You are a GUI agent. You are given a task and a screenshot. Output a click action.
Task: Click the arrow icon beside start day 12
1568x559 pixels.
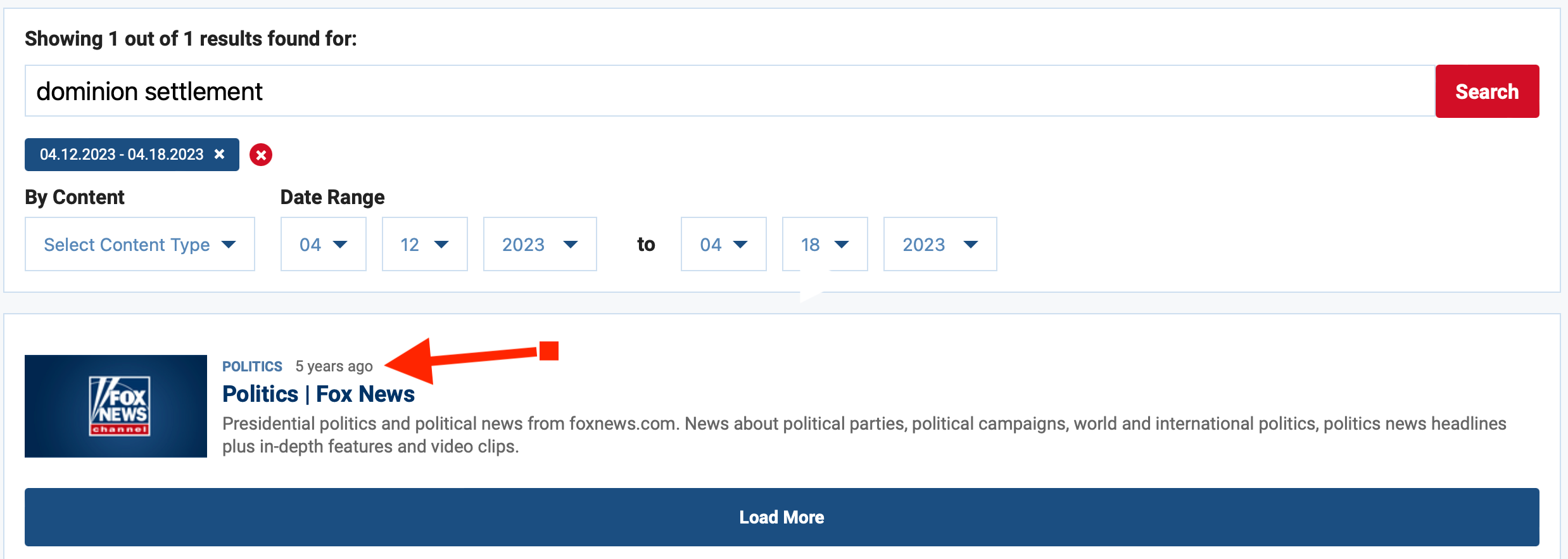441,245
